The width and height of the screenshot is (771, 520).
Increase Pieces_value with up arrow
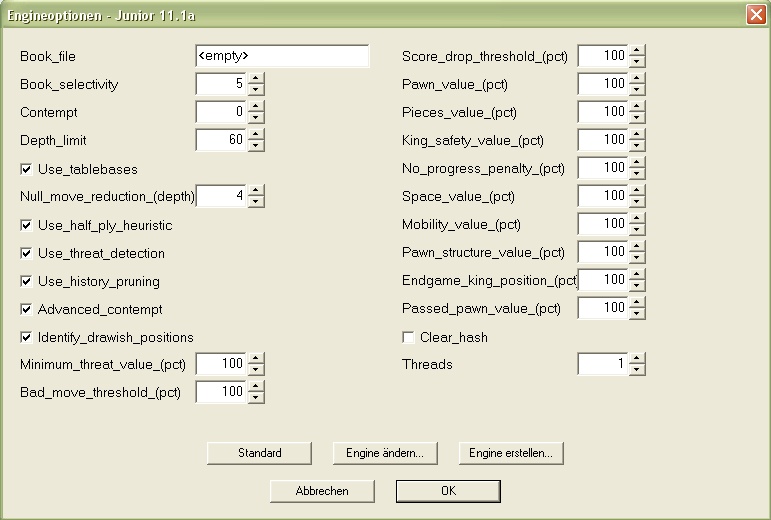pos(637,106)
